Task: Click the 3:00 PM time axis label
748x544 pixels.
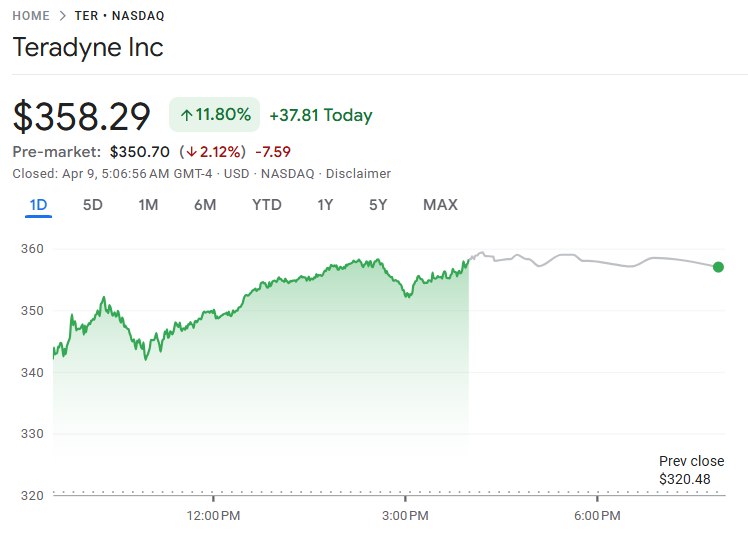Action: (406, 516)
